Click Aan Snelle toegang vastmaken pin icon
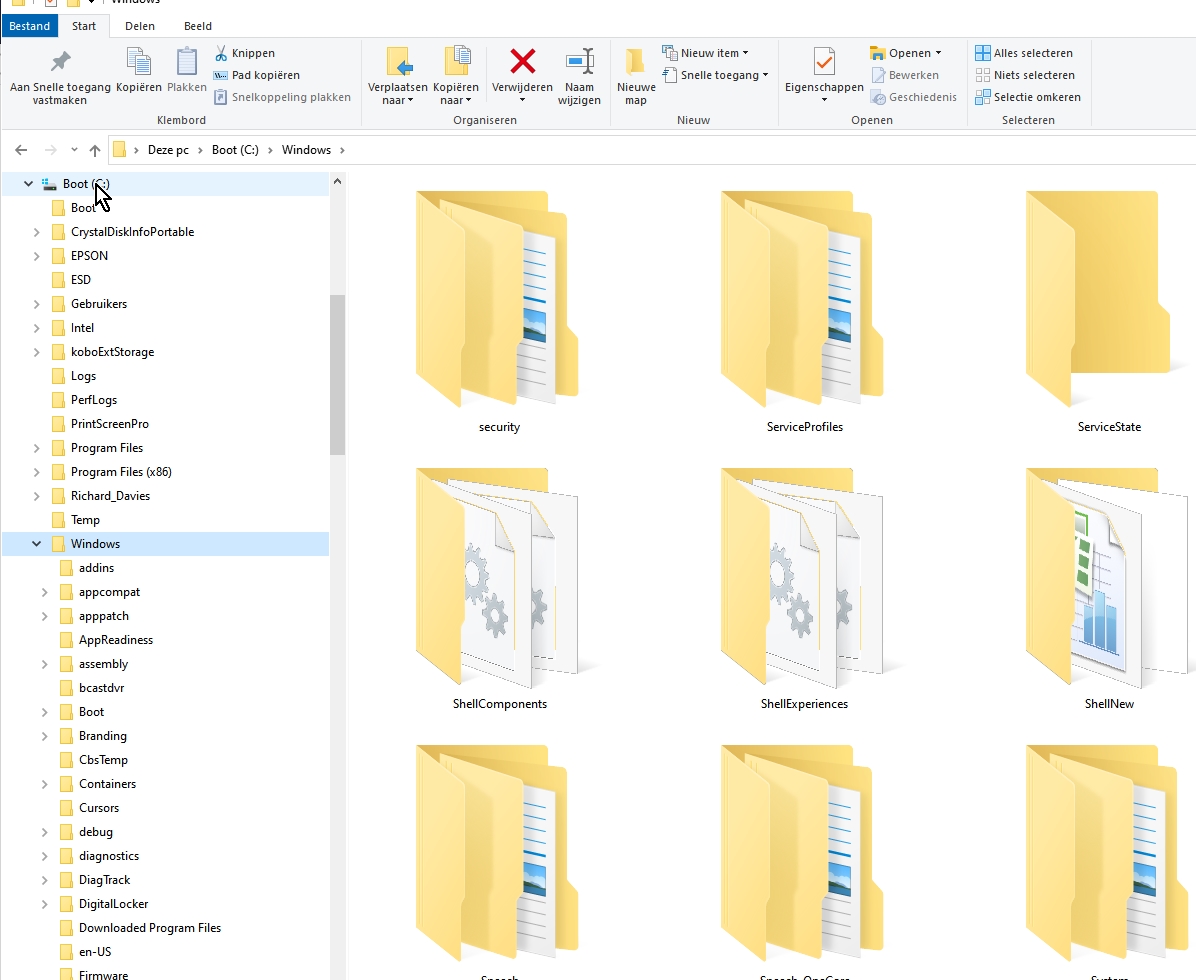This screenshot has height=980, width=1196. pos(60,61)
